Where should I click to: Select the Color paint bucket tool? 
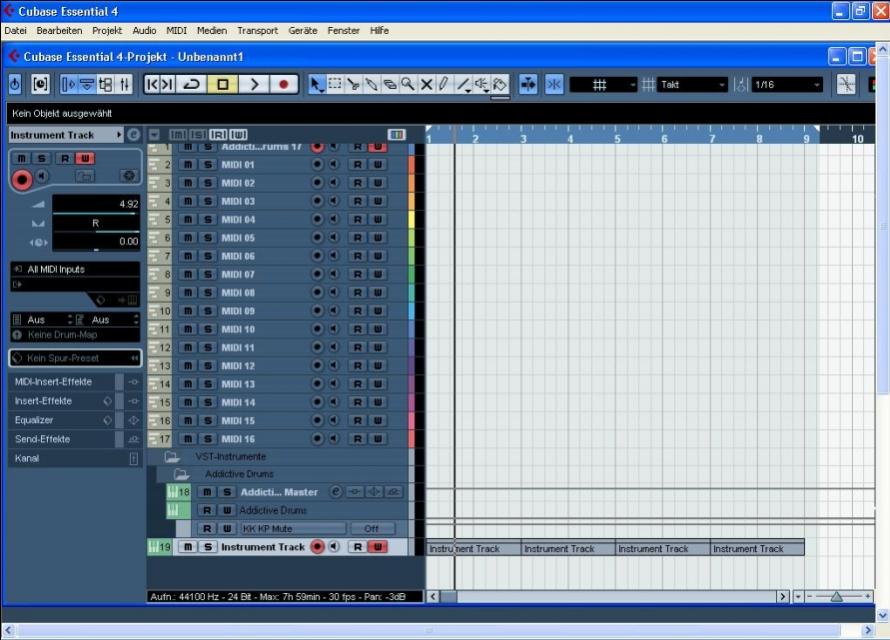click(499, 85)
